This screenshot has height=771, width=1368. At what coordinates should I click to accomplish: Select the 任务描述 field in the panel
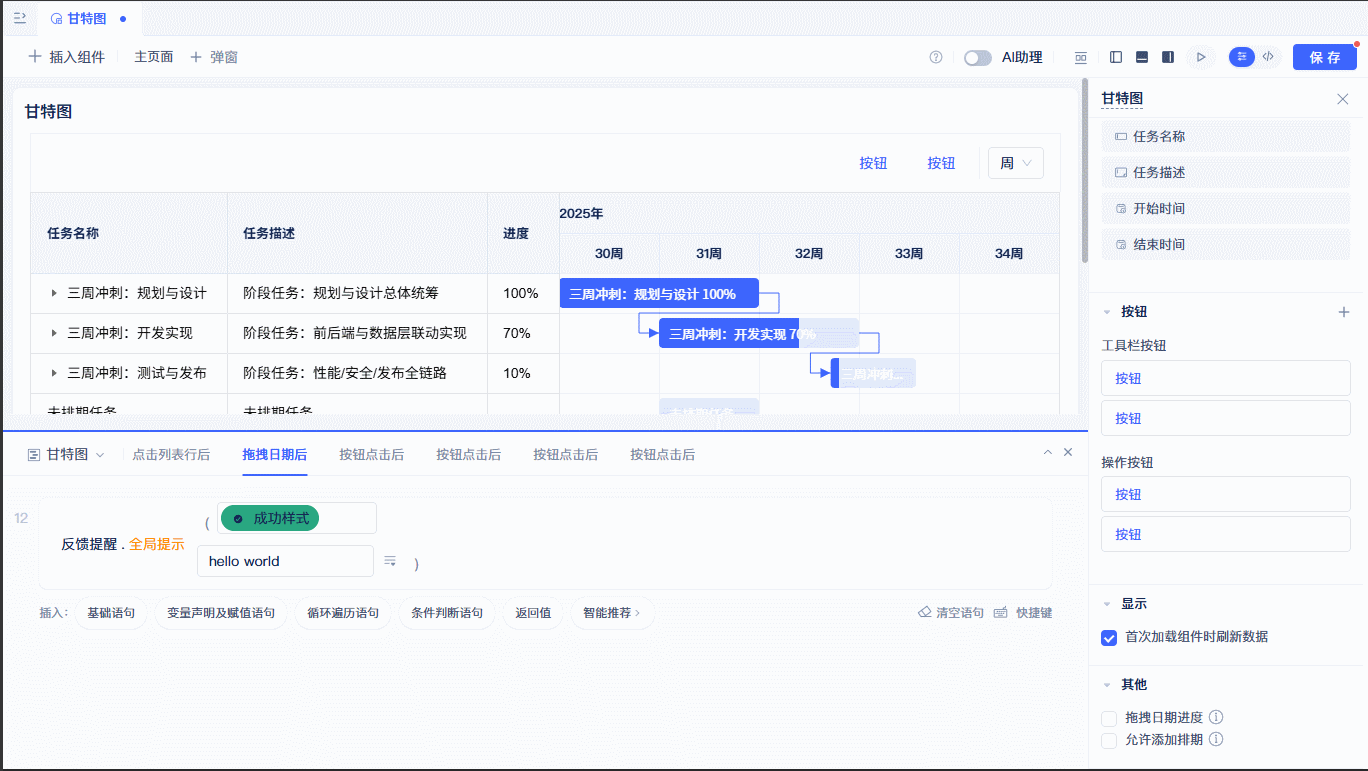coord(1226,172)
